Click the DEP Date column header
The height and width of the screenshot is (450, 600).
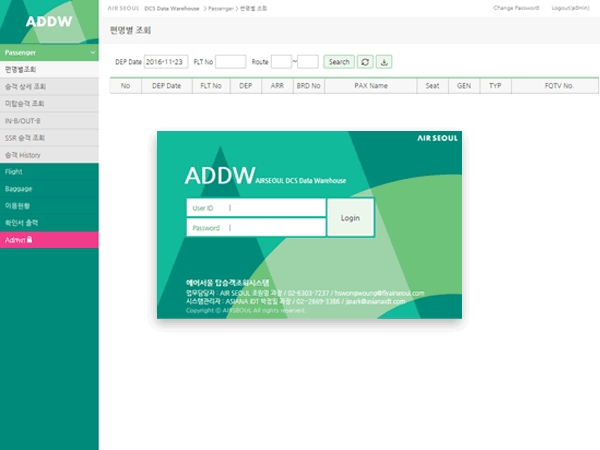[x=166, y=86]
